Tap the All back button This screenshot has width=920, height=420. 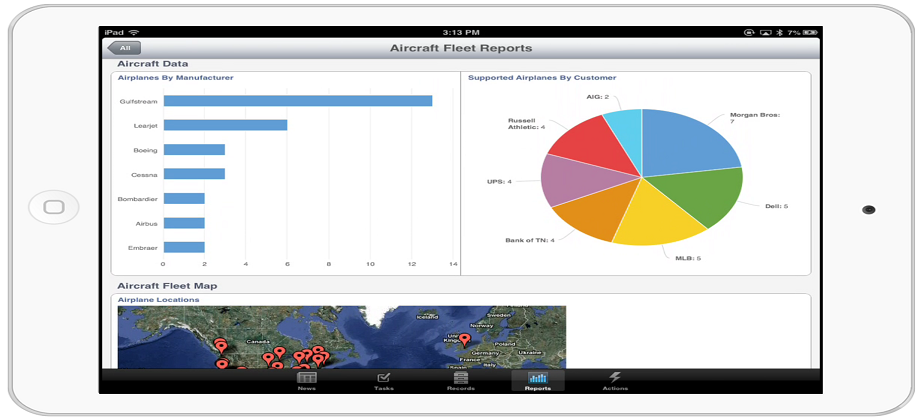[x=123, y=48]
